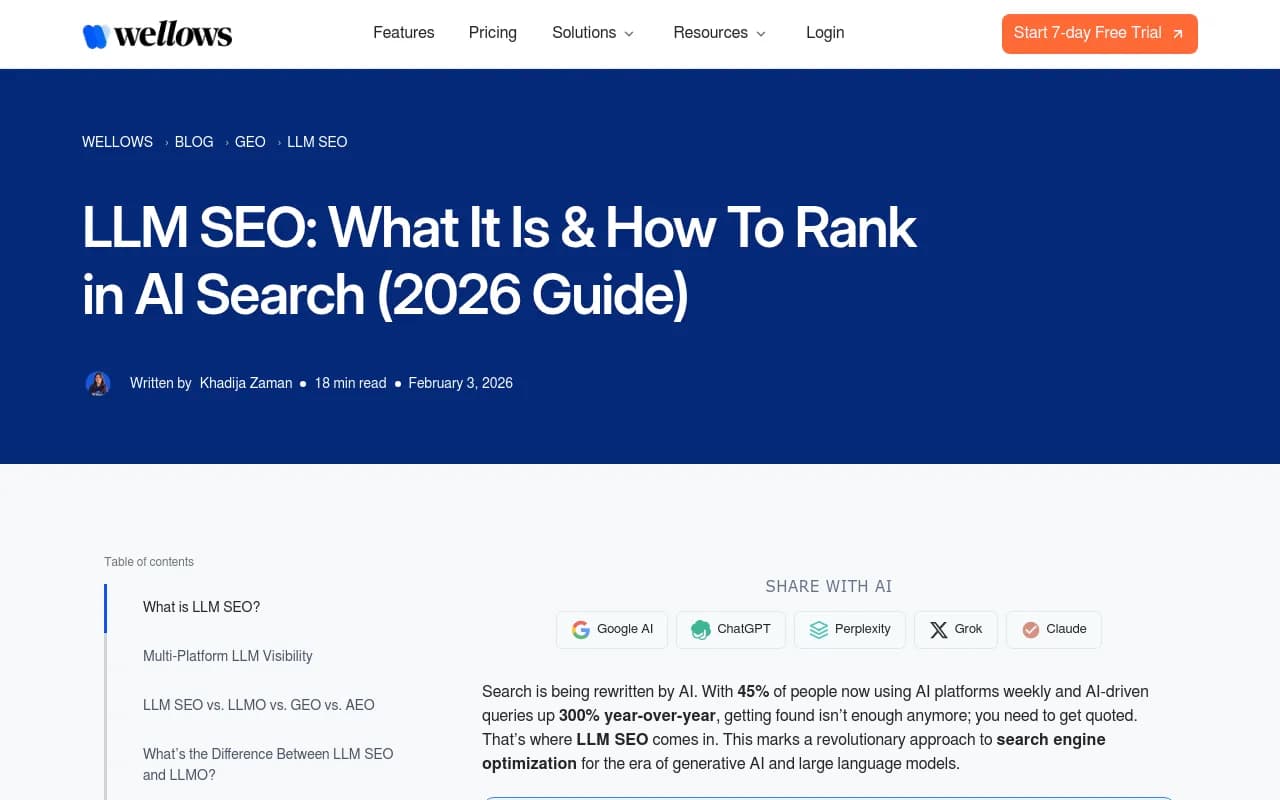Share the article with ChatGPT
Viewport: 1280px width, 800px height.
(731, 629)
